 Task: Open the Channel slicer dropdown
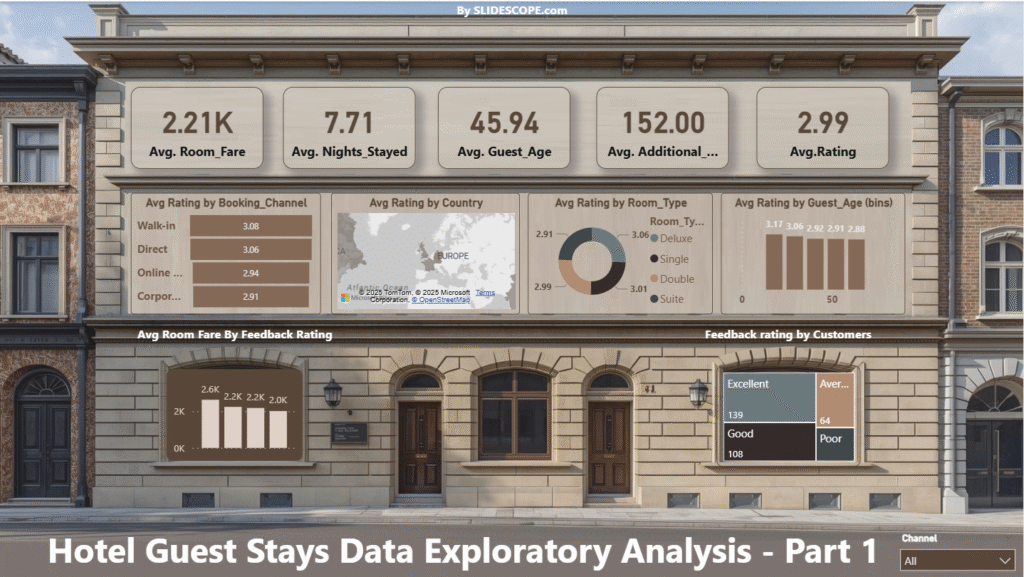958,561
